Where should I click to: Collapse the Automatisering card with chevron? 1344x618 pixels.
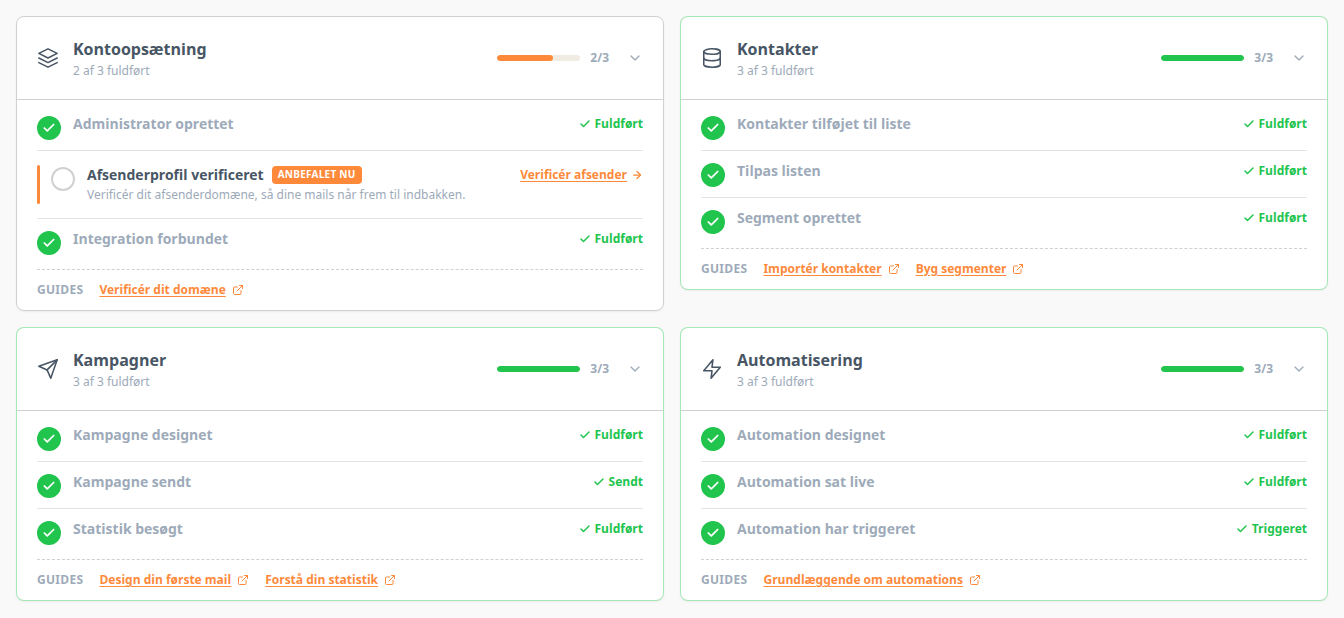(1299, 369)
